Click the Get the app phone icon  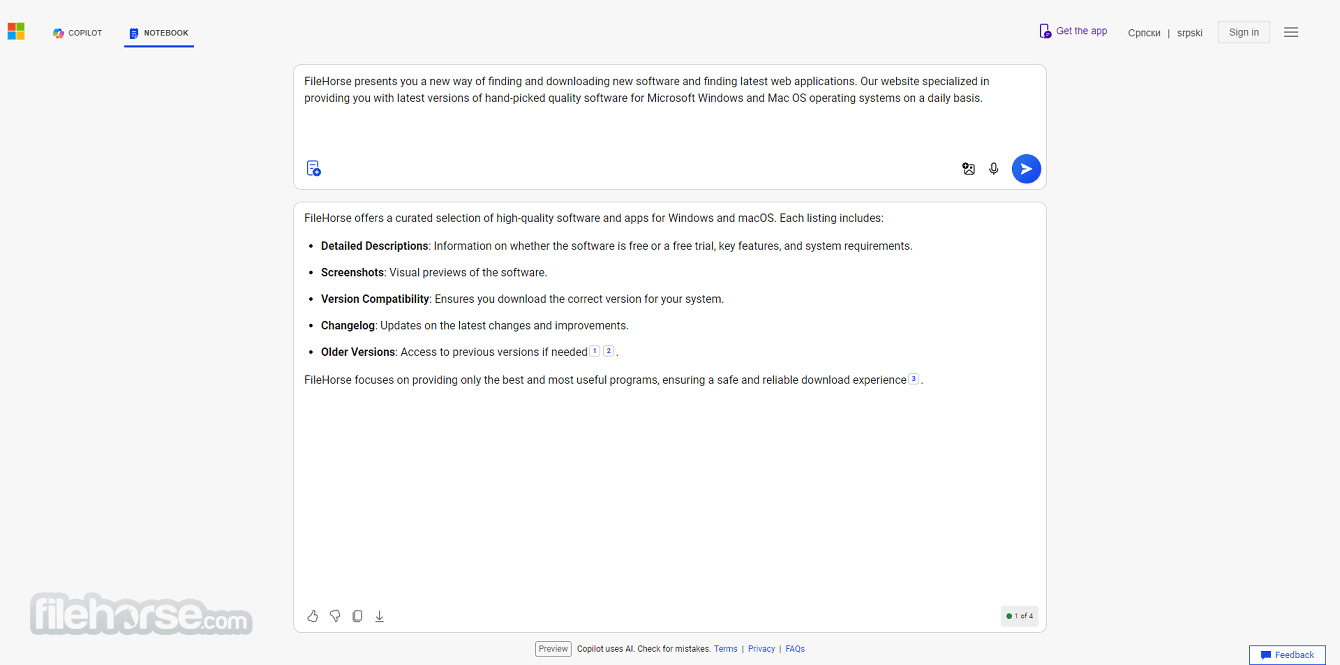pos(1045,31)
